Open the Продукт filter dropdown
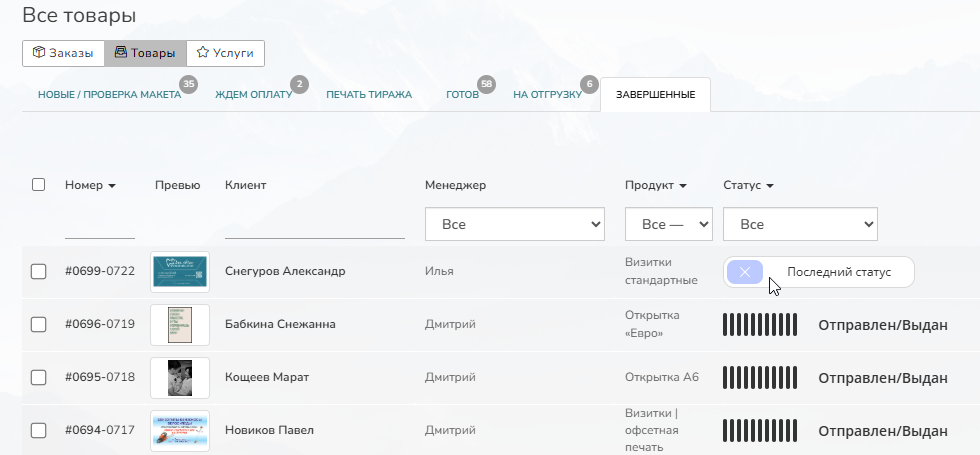 [x=668, y=225]
